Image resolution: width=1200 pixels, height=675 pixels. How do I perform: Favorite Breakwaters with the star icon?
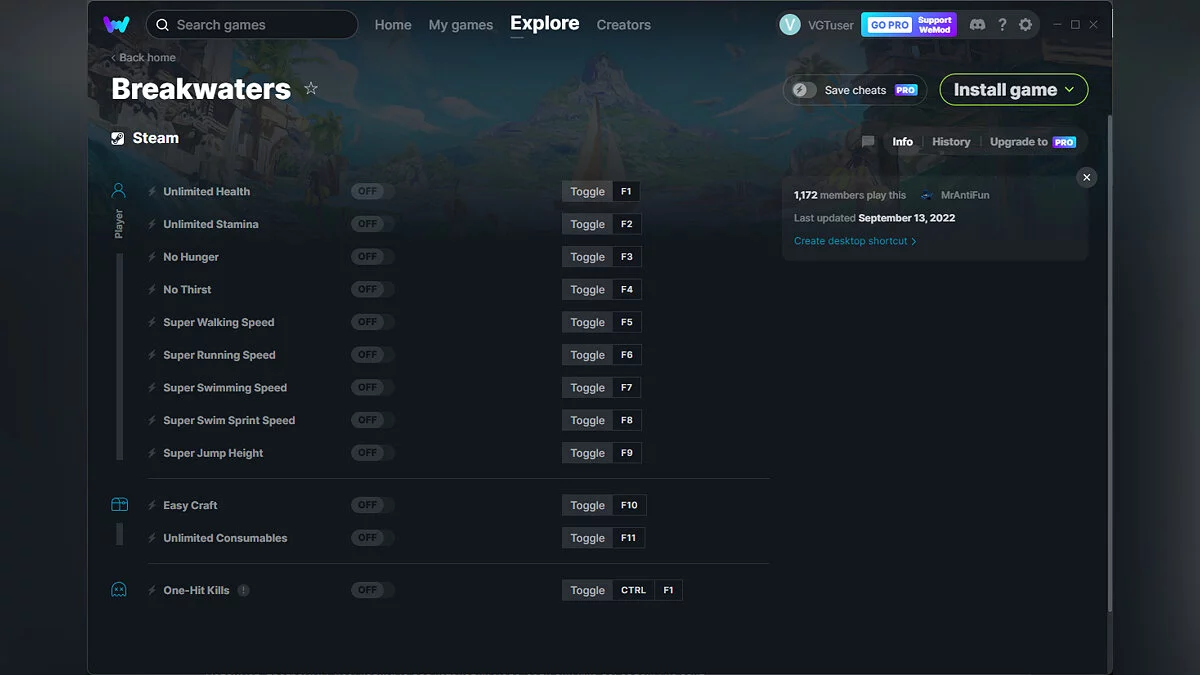(311, 88)
